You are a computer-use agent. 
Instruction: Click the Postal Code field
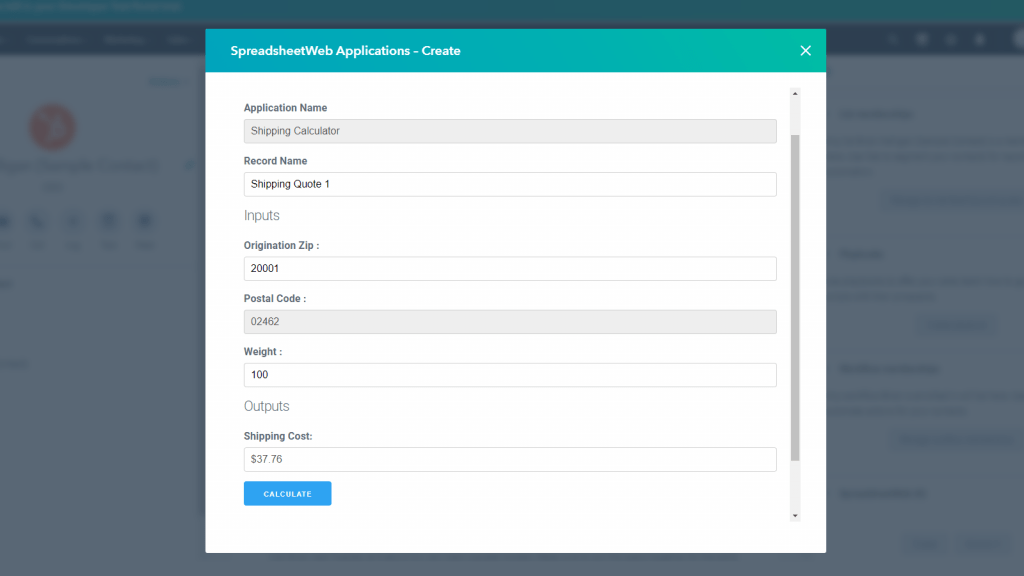point(510,322)
